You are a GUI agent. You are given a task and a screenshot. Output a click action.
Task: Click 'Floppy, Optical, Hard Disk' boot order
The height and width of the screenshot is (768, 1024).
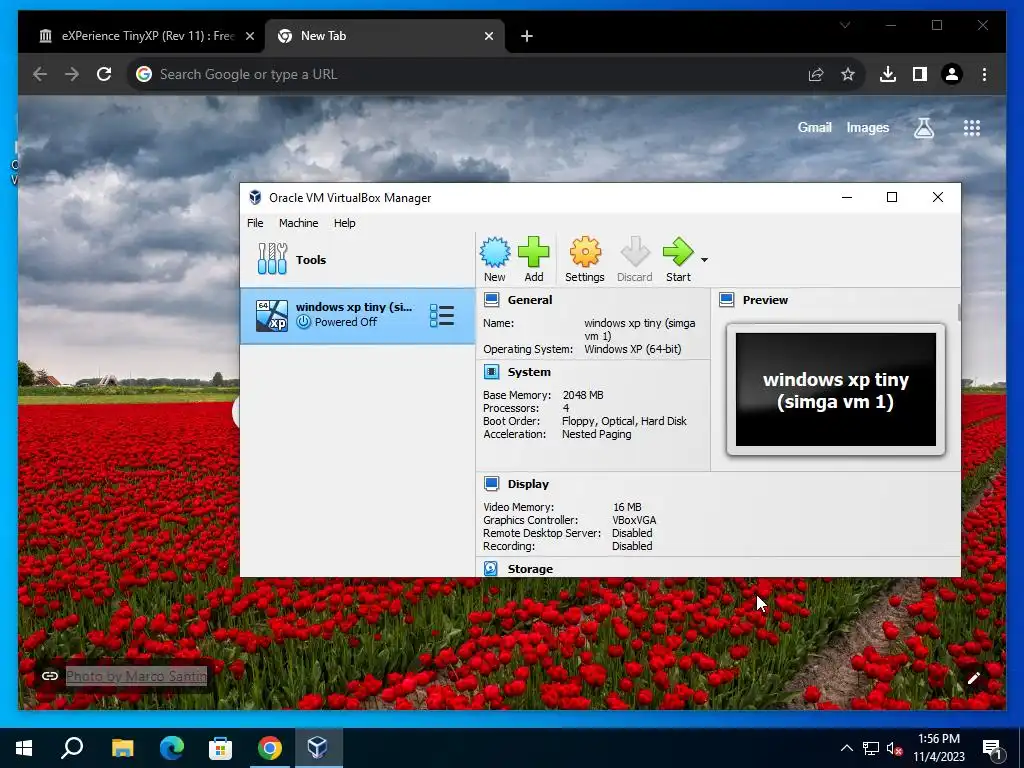[x=624, y=421]
